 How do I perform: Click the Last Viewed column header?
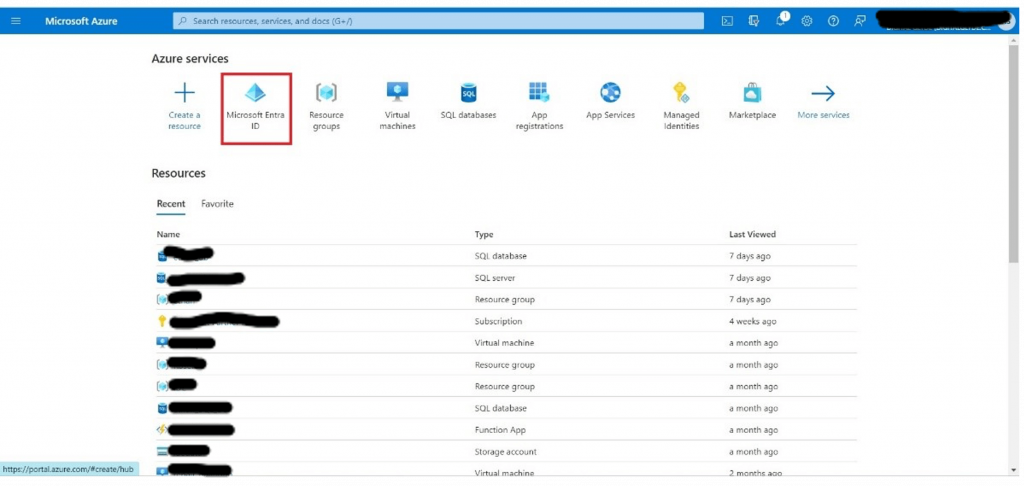752,234
